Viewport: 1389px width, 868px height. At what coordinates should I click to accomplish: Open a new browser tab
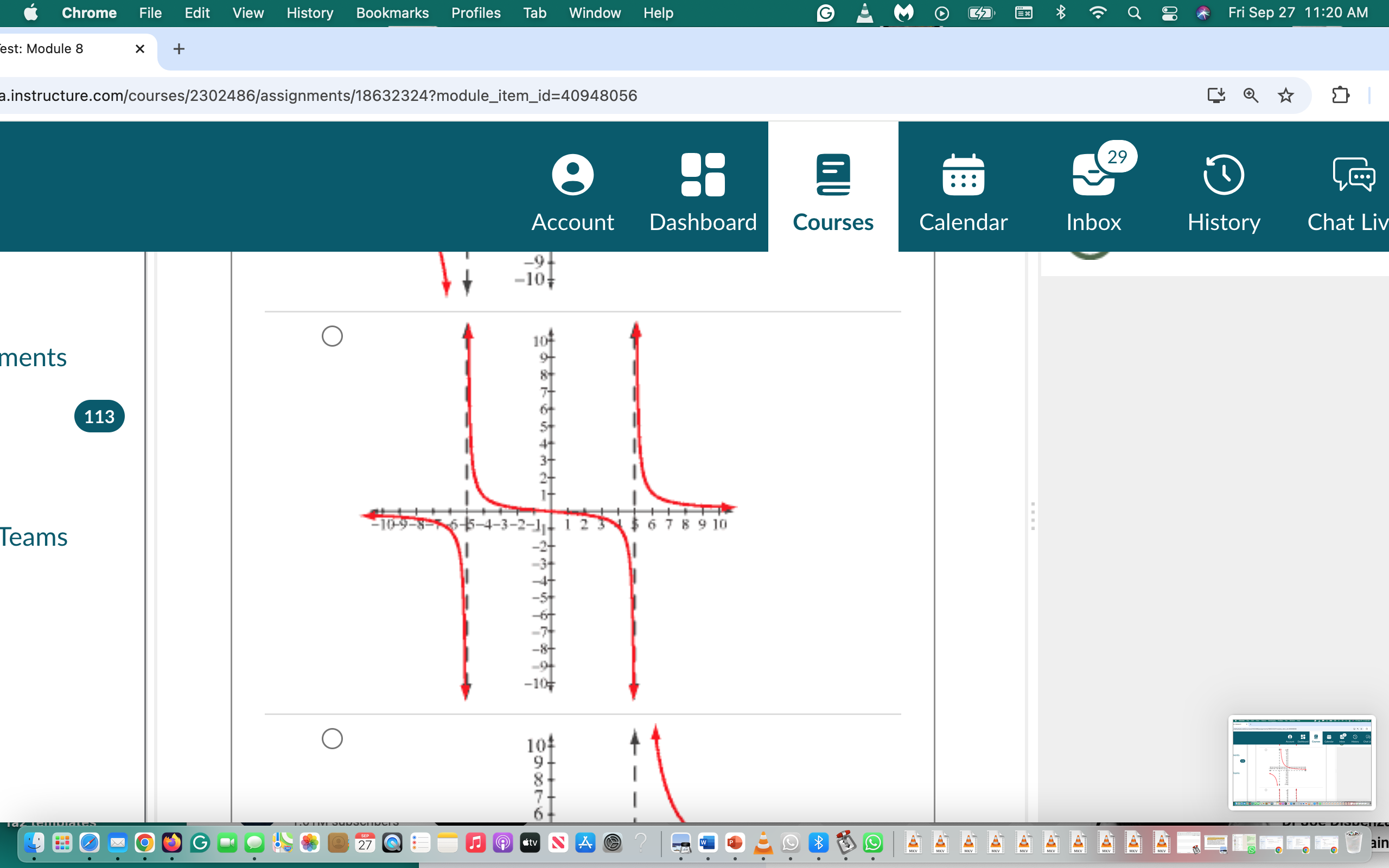[x=179, y=49]
